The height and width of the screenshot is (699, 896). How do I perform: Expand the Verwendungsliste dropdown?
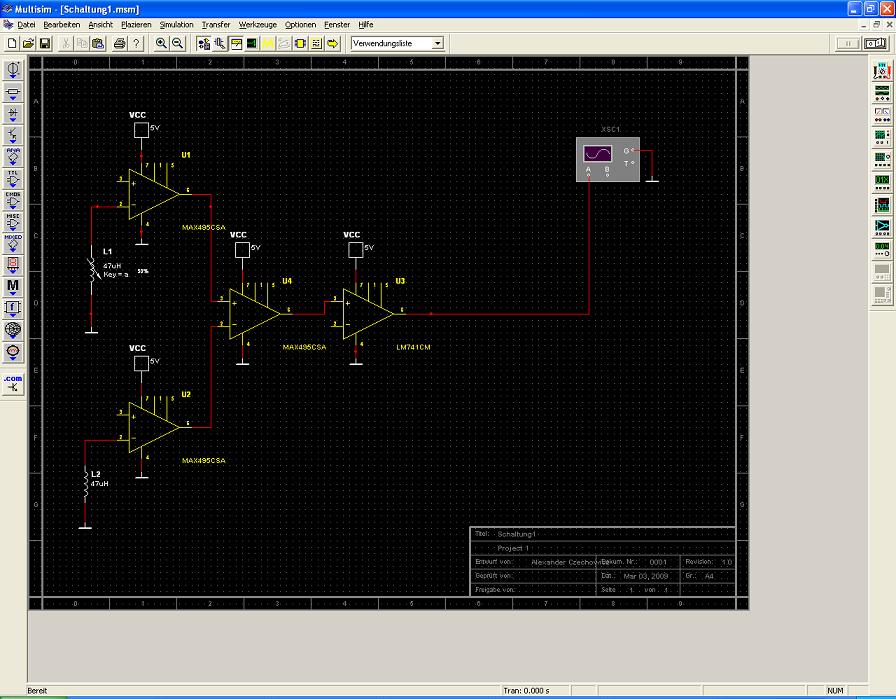[437, 44]
